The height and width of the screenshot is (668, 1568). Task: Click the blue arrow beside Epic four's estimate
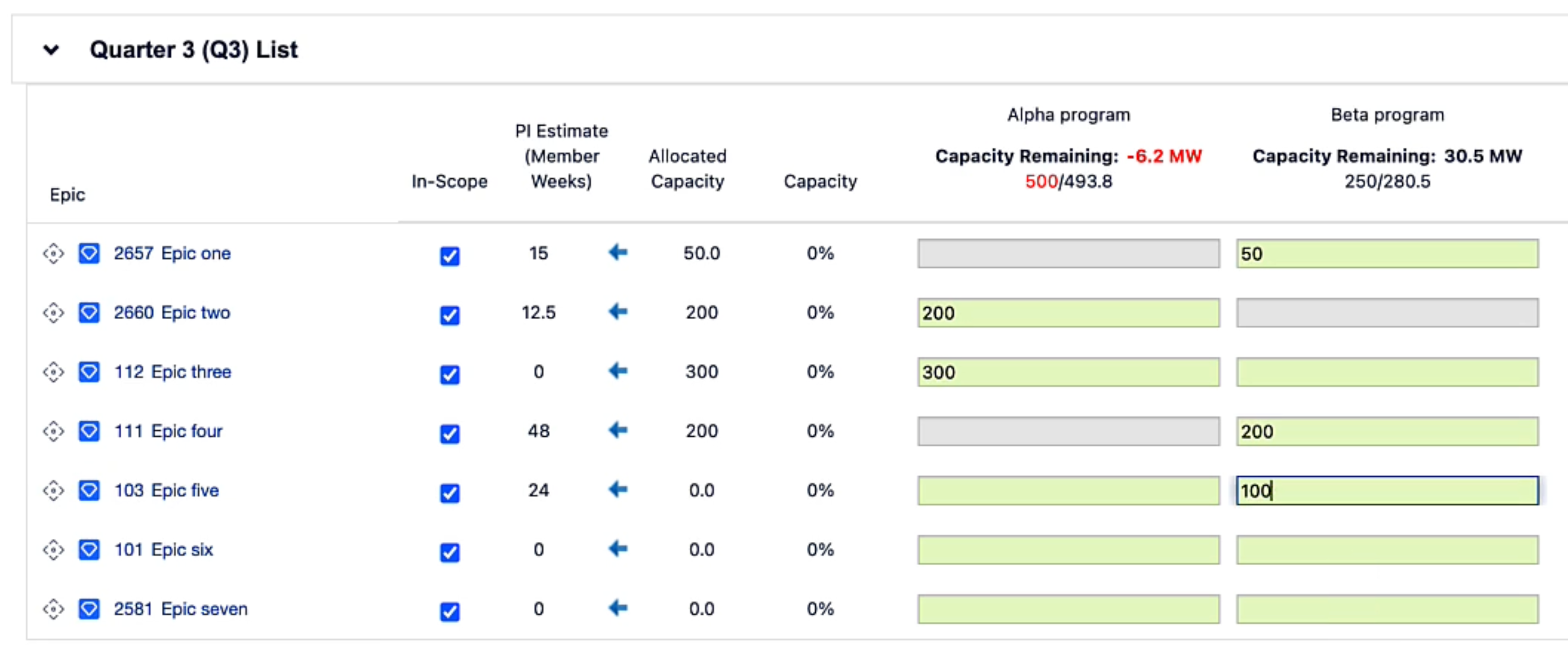click(x=618, y=431)
